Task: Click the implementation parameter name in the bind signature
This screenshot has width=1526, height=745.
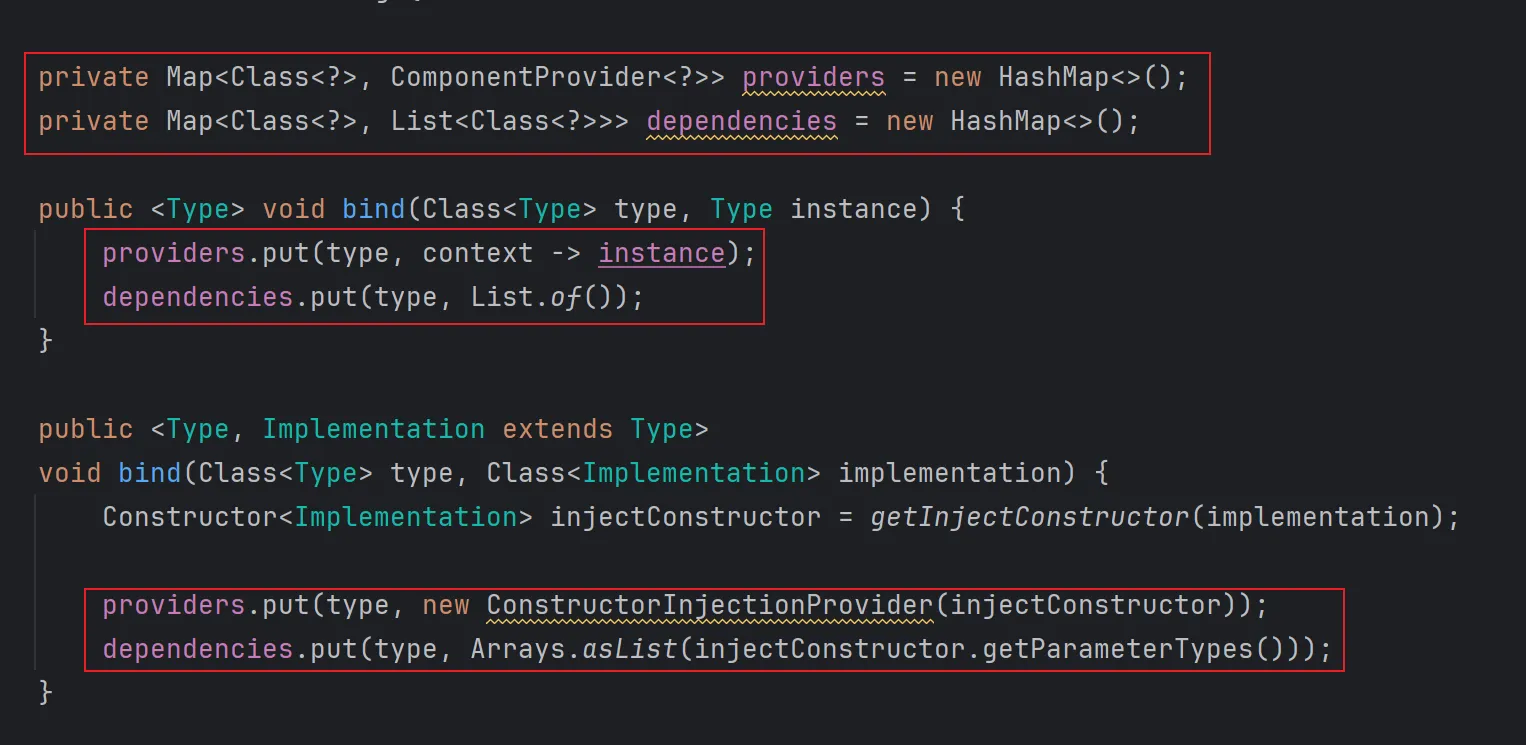Action: point(941,473)
